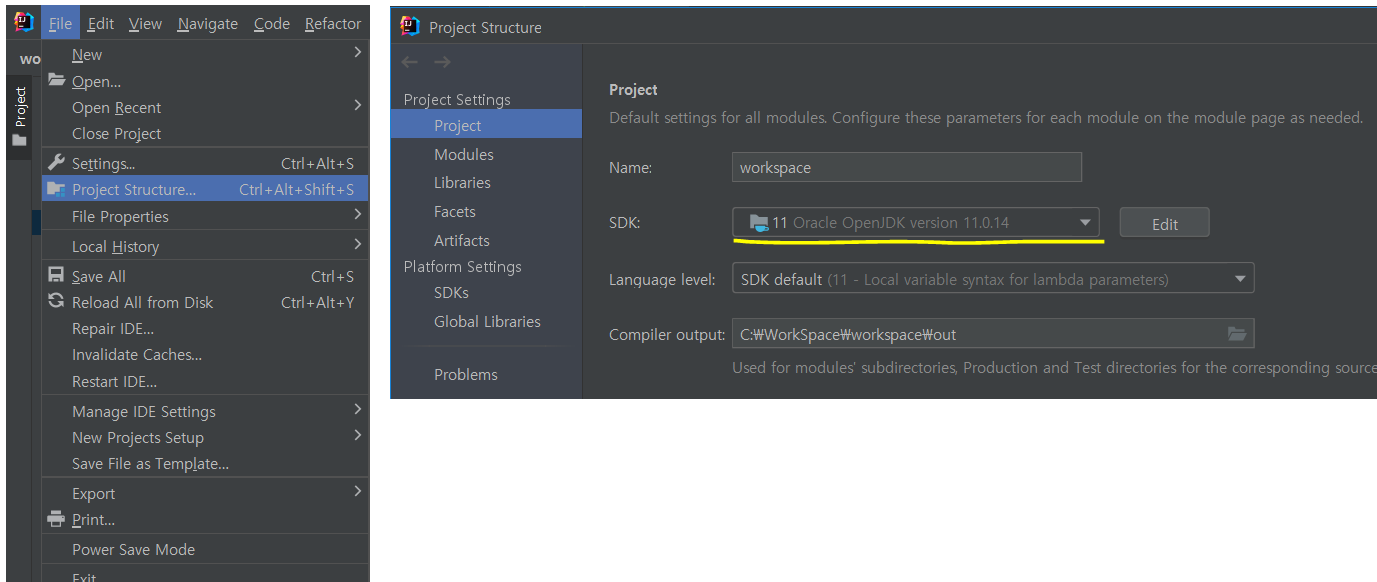Click the Print printer icon
This screenshot has height=582, width=1377.
coord(56,520)
